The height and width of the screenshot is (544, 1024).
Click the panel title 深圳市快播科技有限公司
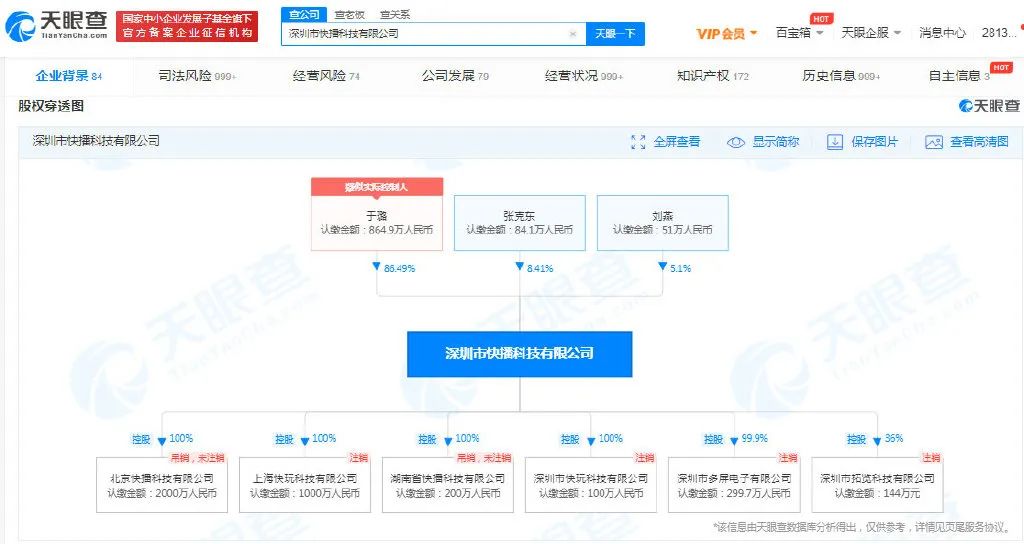(96, 140)
